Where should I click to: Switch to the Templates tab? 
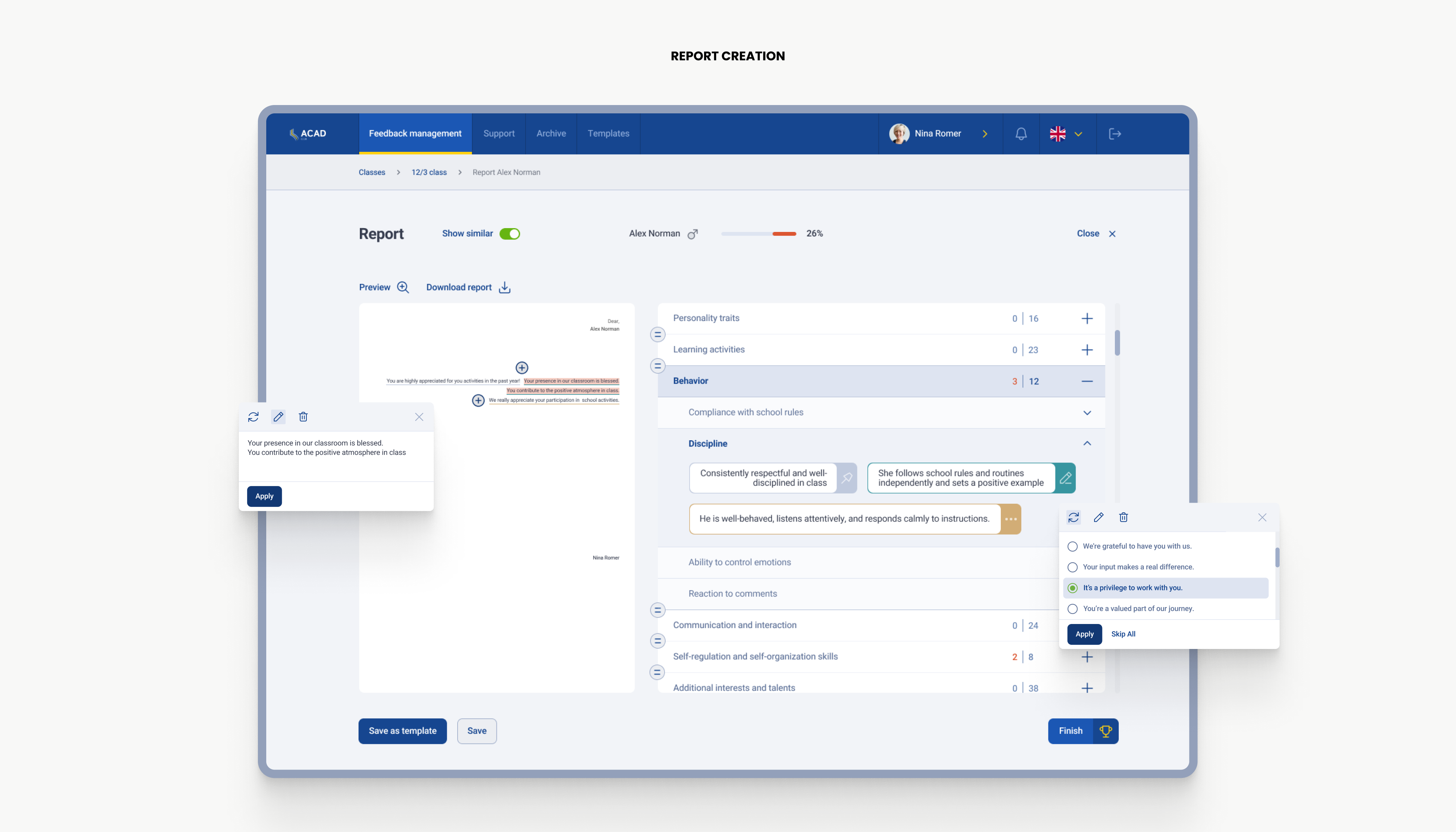coord(608,134)
